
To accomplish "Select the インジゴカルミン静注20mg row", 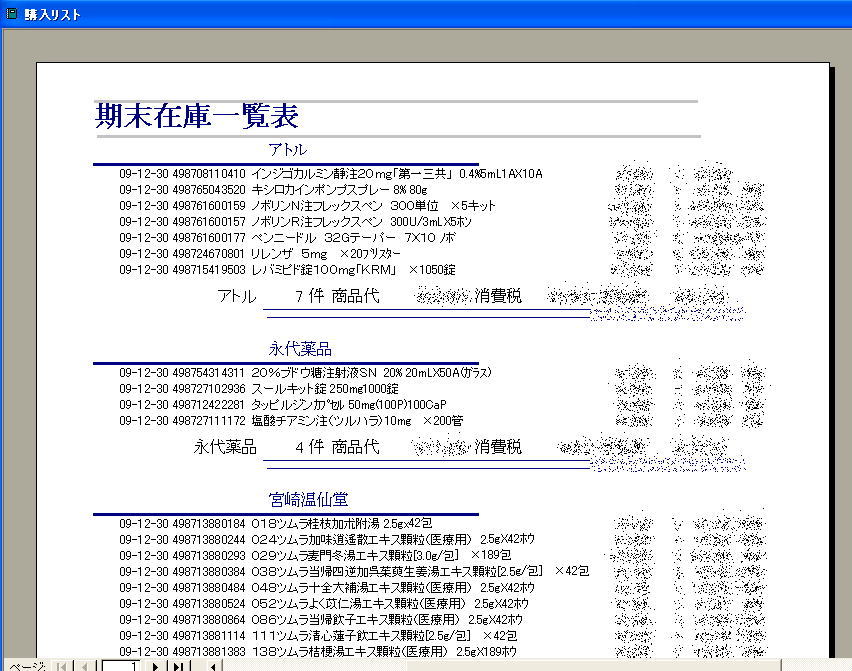I will click(x=331, y=174).
